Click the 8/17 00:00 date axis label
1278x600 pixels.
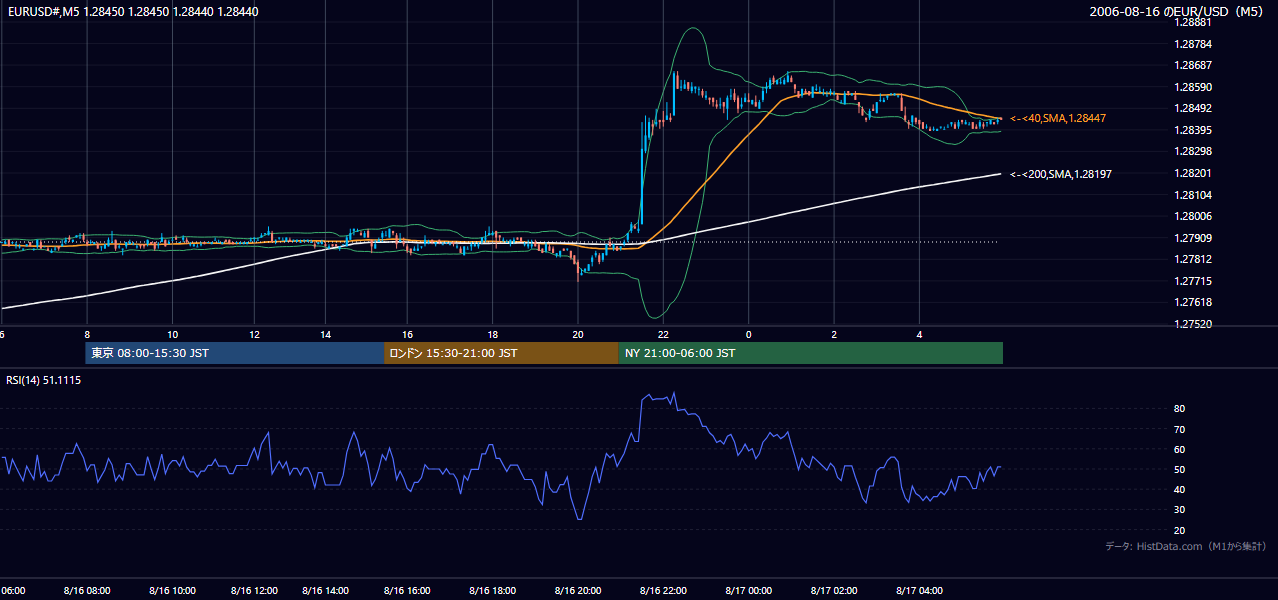(748, 591)
